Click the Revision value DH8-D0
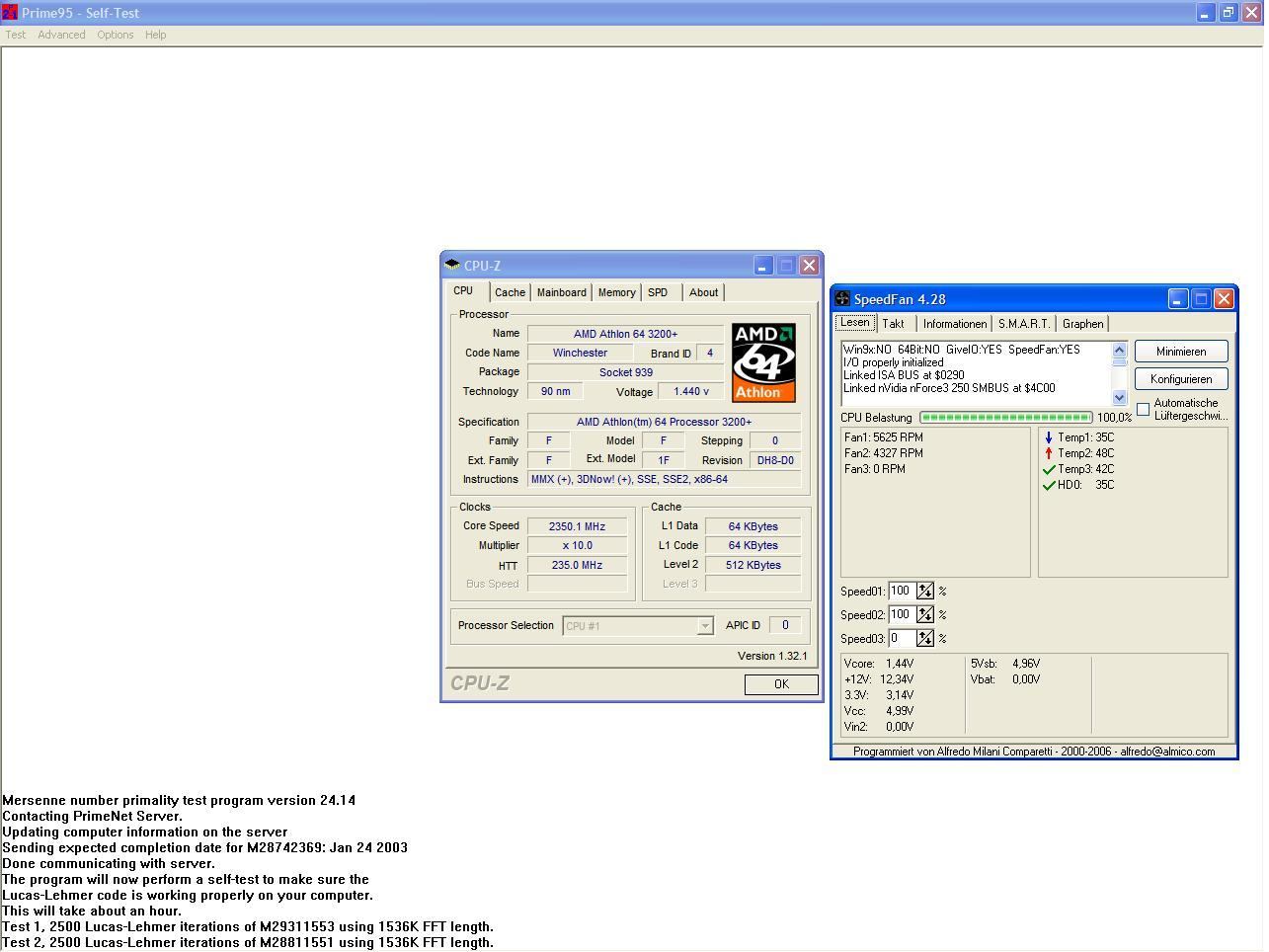This screenshot has width=1269, height=952. (775, 460)
